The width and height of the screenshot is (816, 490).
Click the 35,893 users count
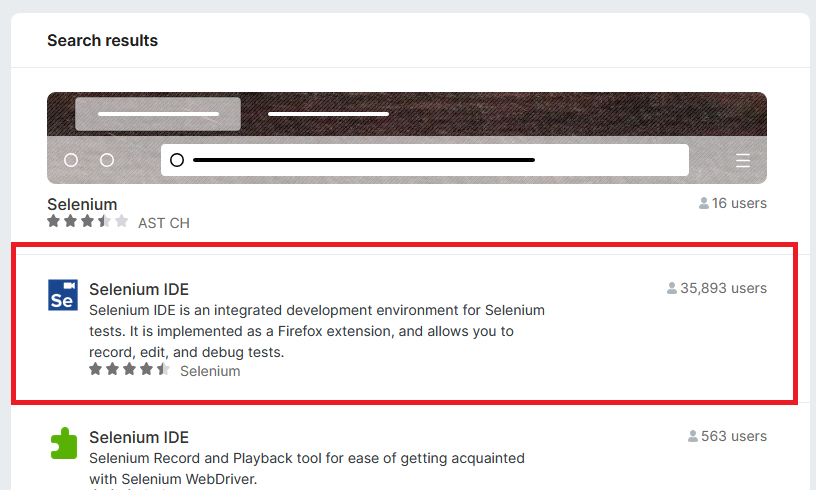pos(723,288)
